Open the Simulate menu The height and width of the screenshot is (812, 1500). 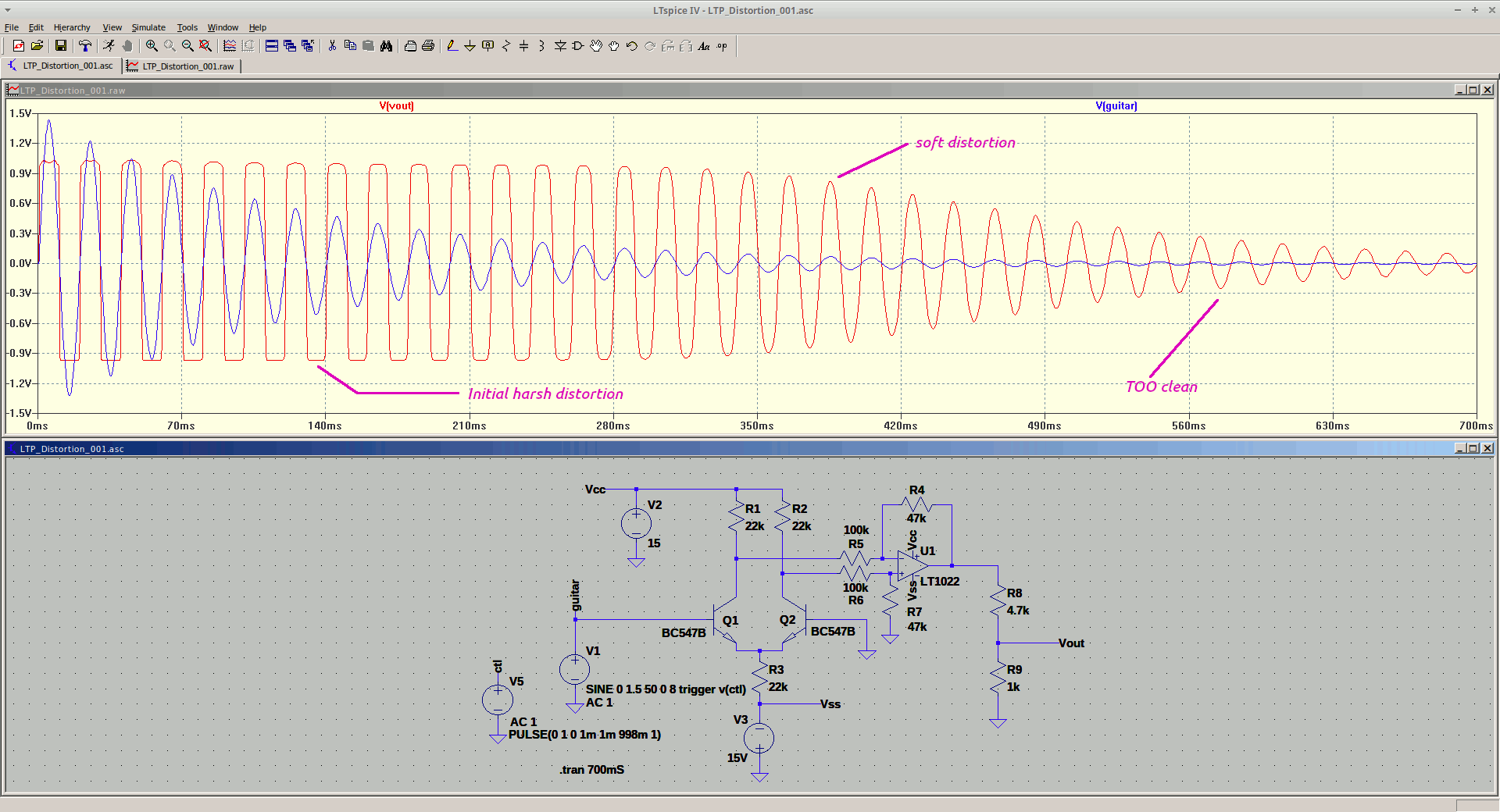(x=148, y=27)
